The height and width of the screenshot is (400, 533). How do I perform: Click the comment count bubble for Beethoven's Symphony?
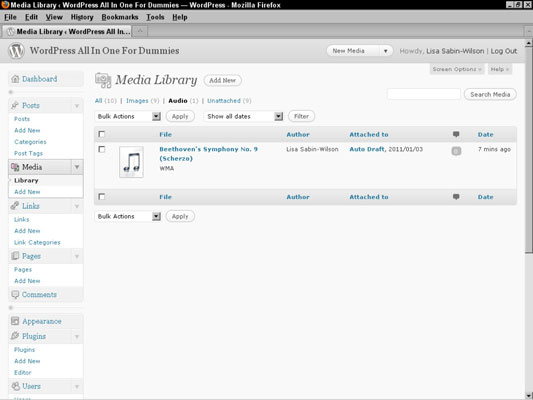click(456, 151)
